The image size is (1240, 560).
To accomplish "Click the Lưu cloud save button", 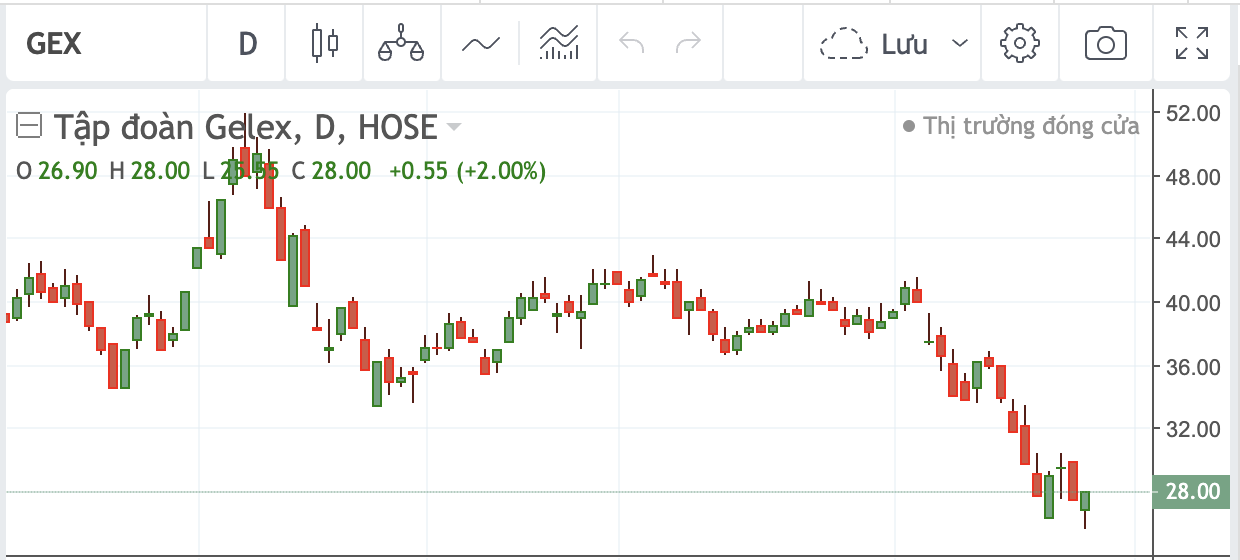I will coord(872,44).
